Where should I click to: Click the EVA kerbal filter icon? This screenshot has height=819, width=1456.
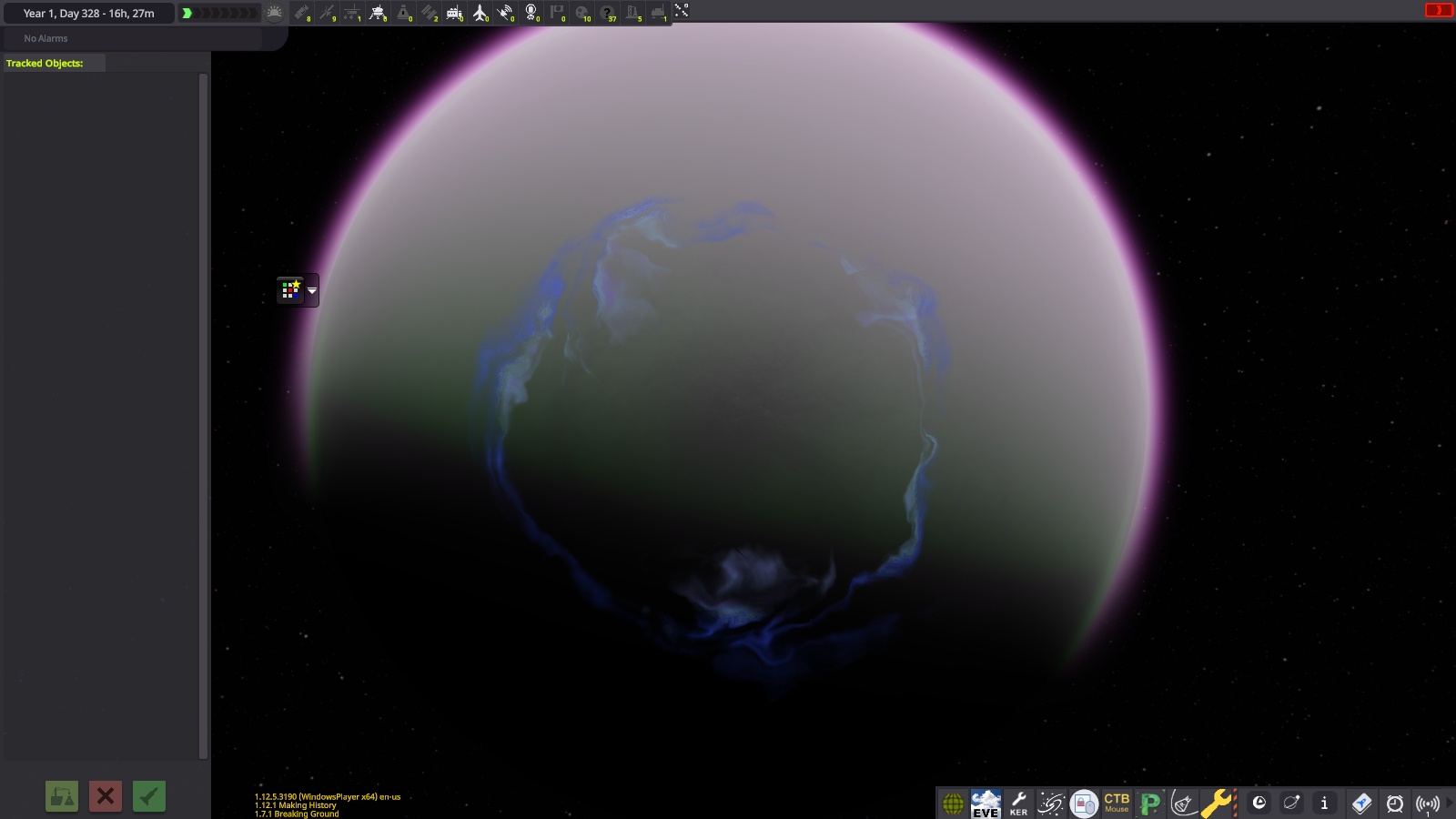531,13
